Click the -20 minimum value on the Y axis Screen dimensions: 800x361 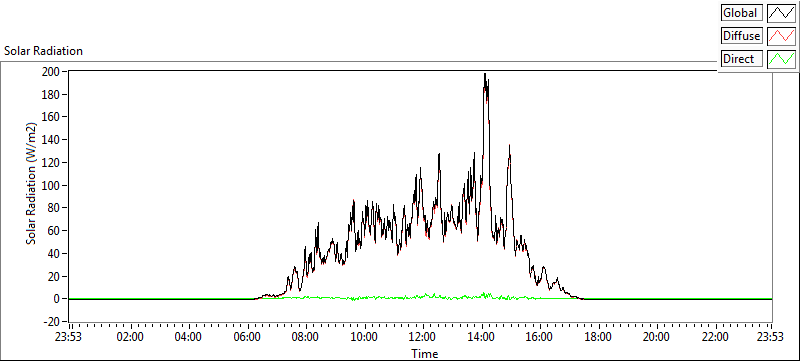click(x=53, y=322)
